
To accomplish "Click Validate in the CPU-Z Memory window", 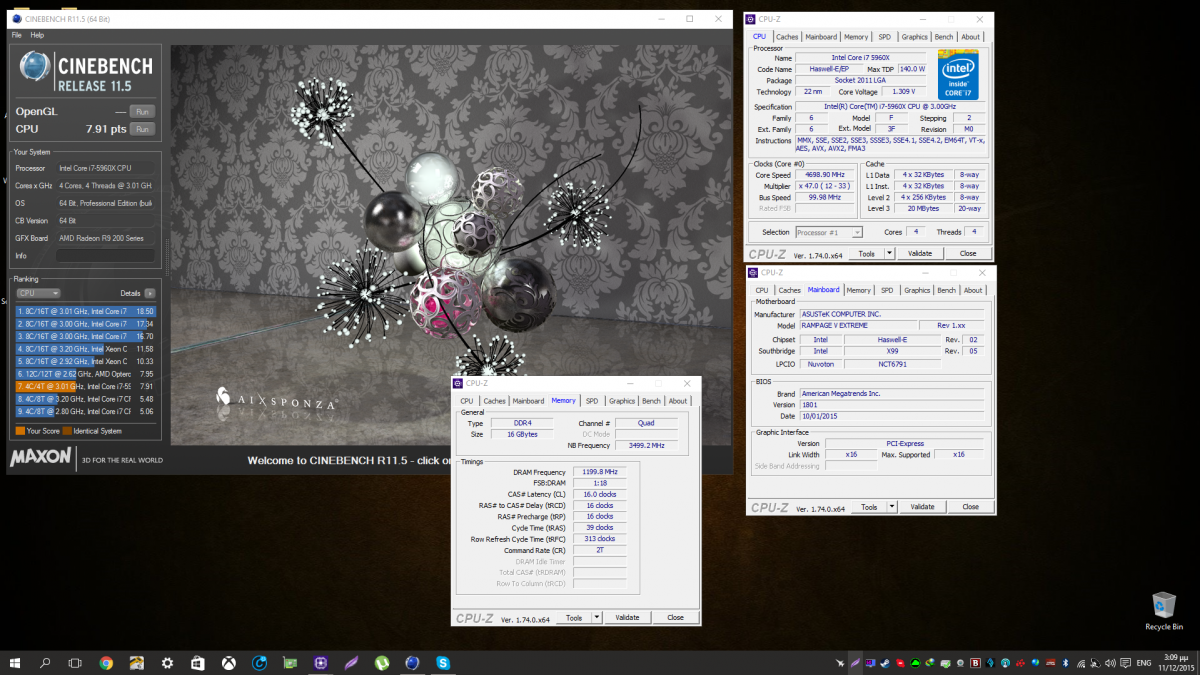I will click(627, 617).
